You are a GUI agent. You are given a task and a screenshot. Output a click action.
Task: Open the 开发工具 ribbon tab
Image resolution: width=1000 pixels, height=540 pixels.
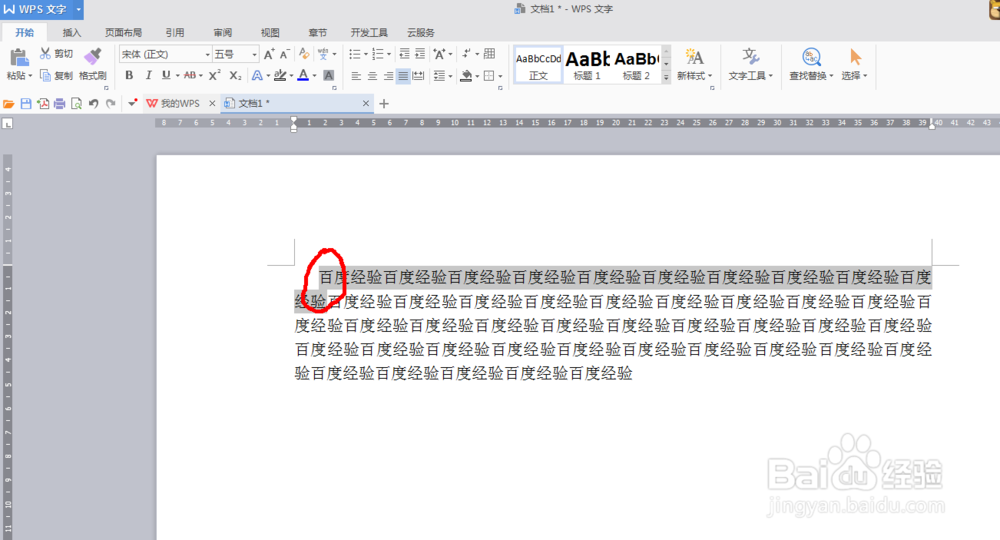tap(369, 33)
